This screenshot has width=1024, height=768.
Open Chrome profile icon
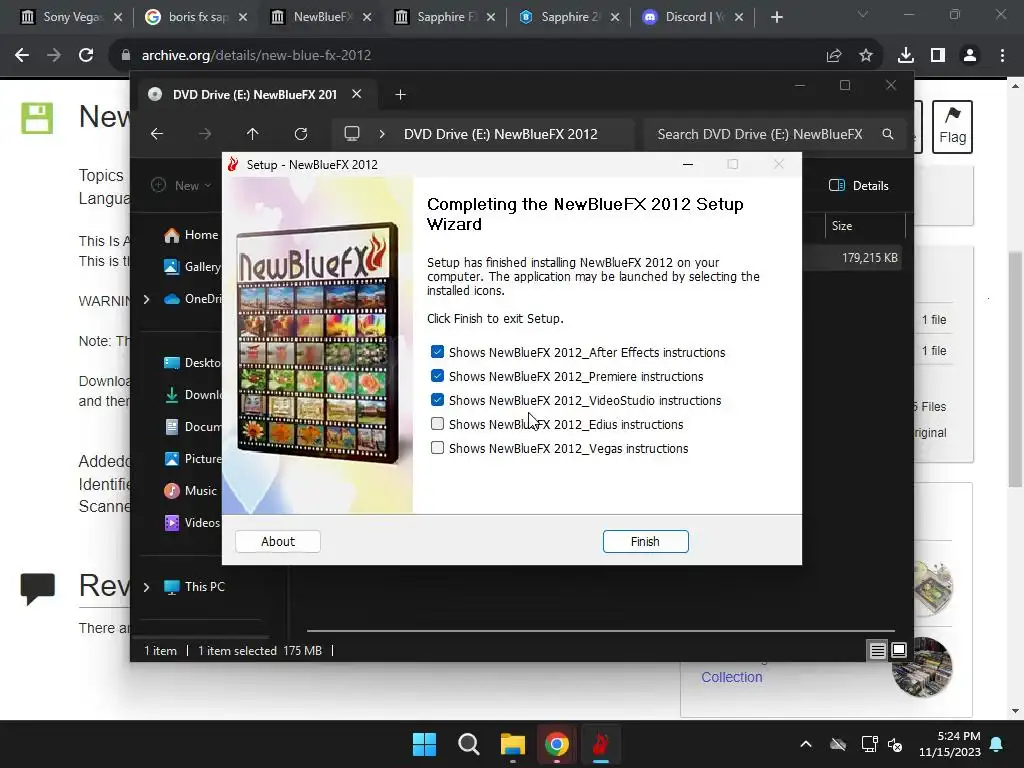click(x=970, y=56)
